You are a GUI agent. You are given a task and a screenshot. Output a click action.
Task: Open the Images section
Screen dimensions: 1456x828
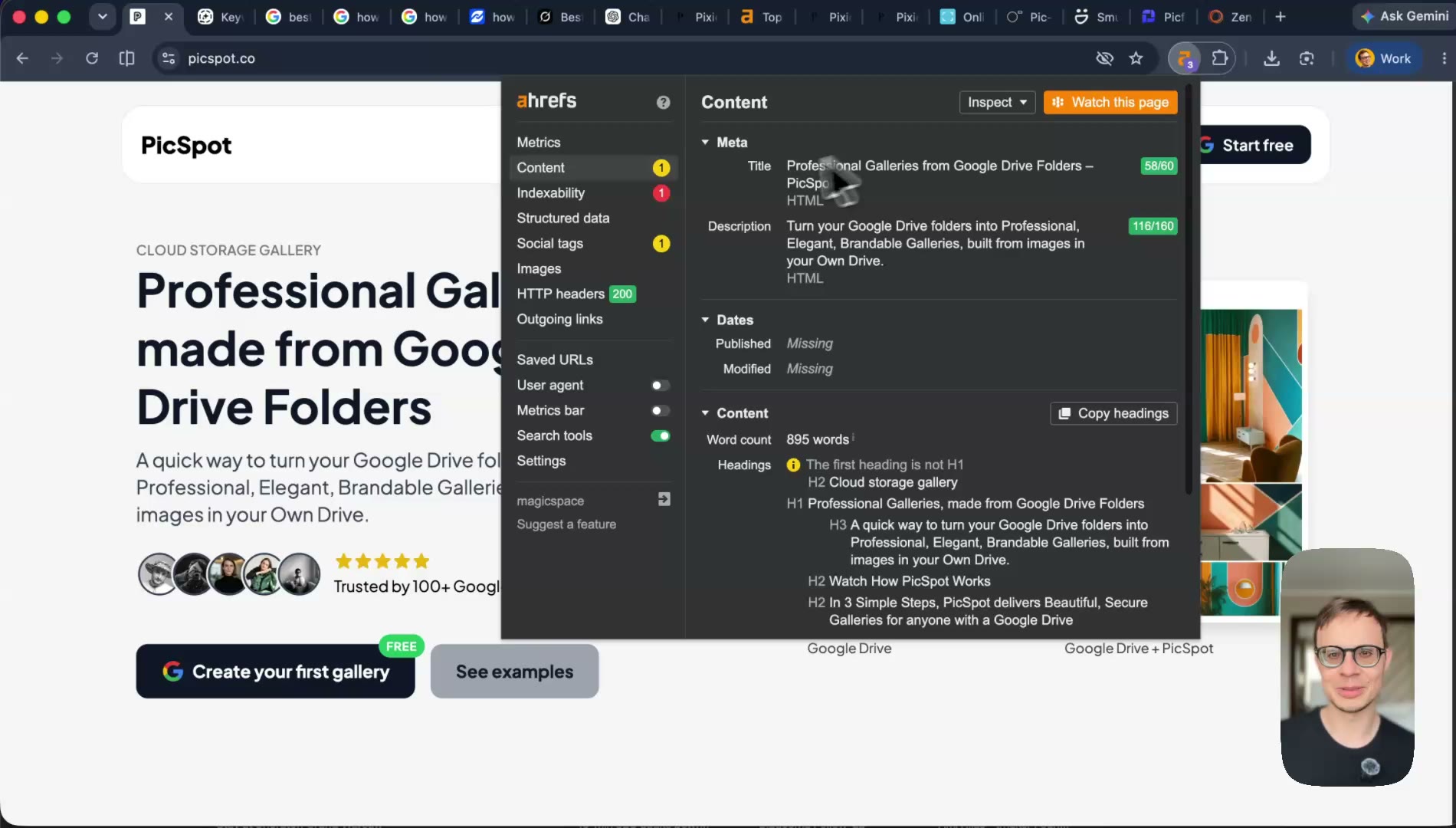pyautogui.click(x=539, y=269)
